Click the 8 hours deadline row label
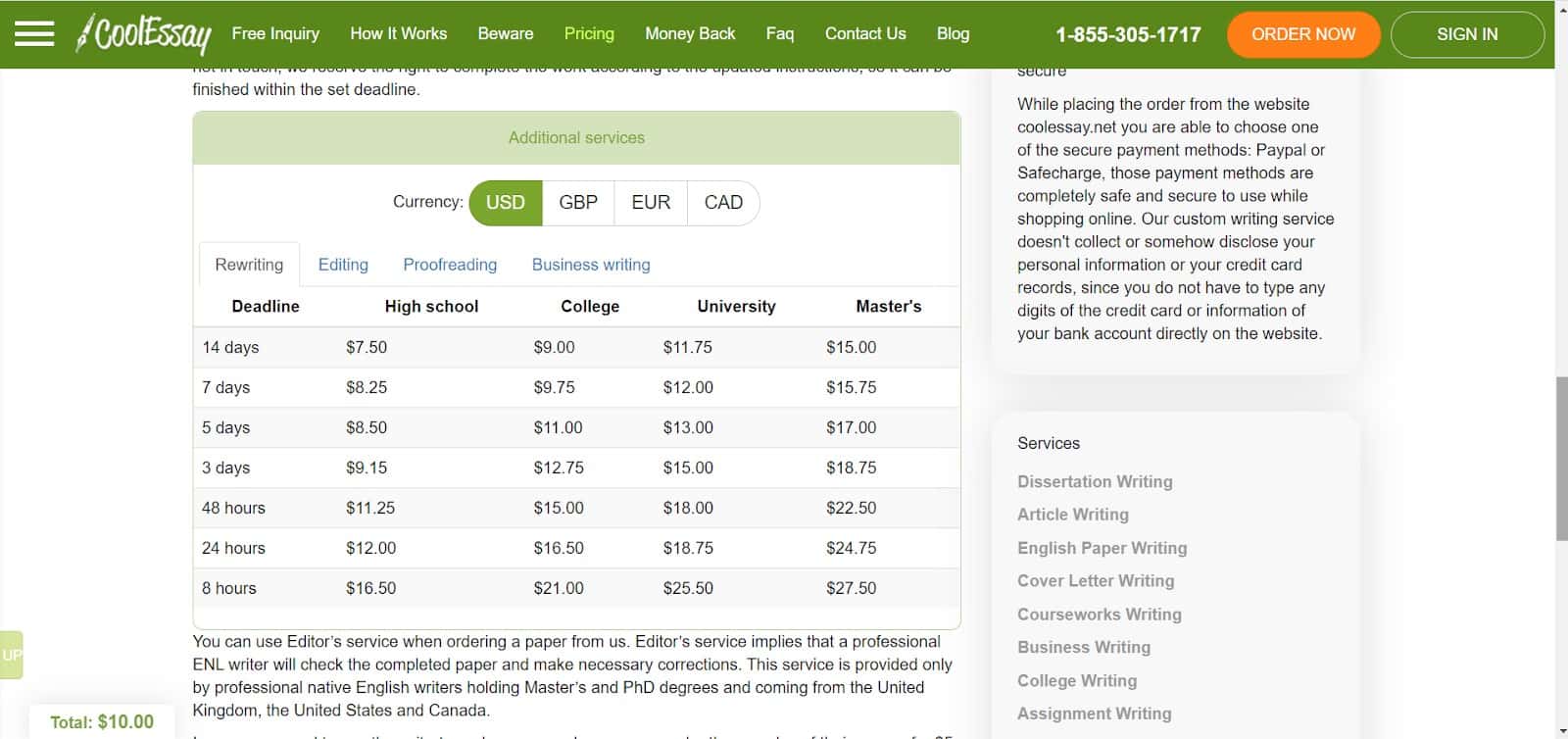1568x739 pixels. [228, 589]
